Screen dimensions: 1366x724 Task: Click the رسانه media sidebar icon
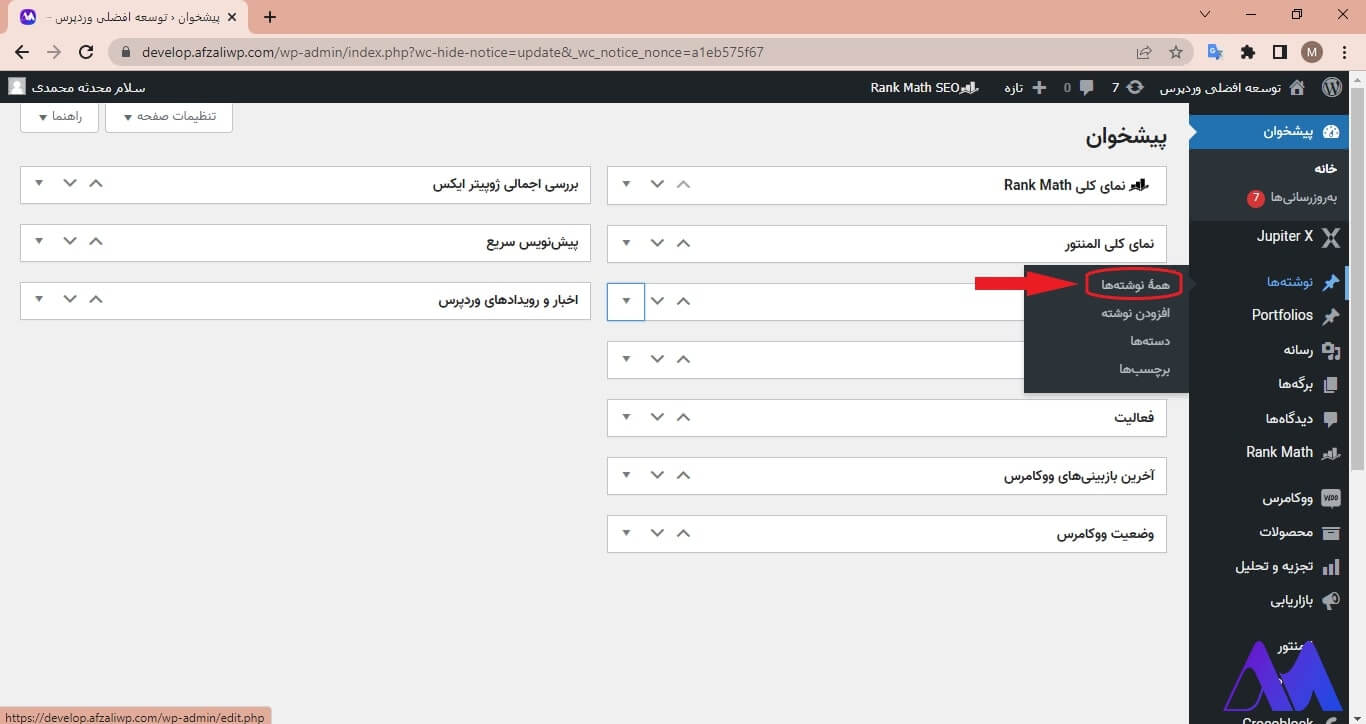click(1330, 351)
